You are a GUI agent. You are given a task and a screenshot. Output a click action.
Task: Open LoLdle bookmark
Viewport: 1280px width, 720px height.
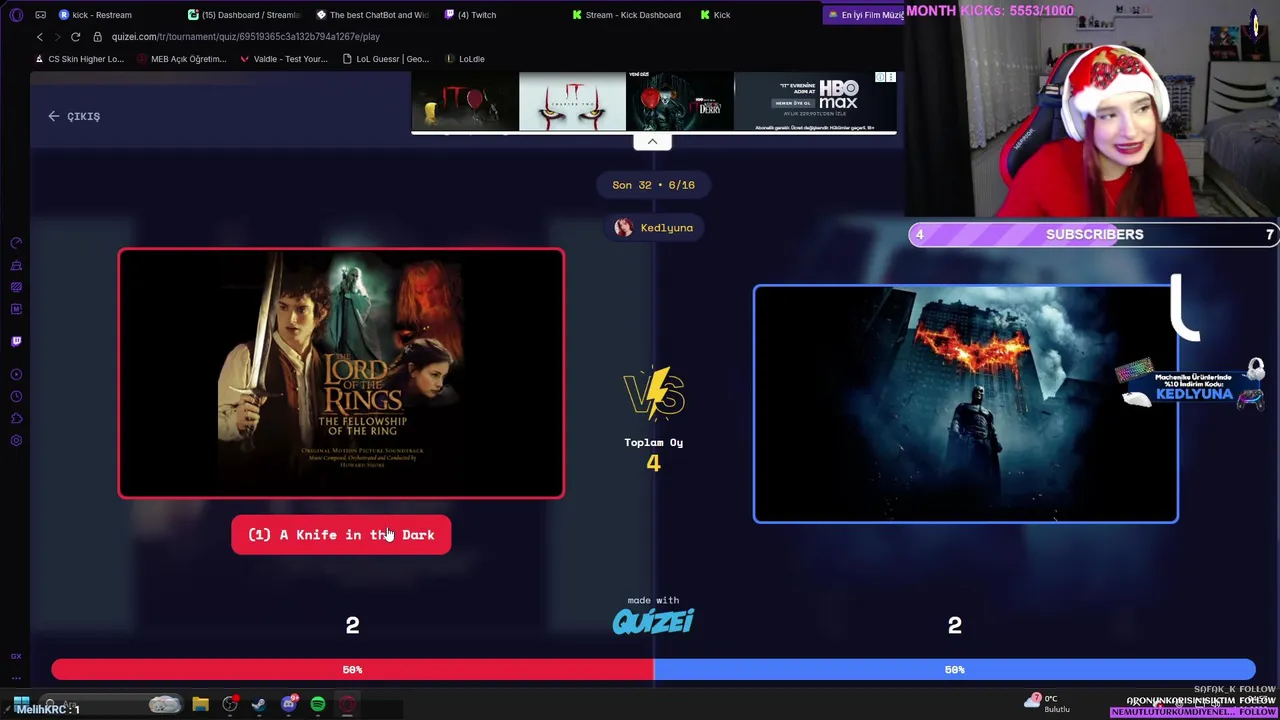[464, 59]
